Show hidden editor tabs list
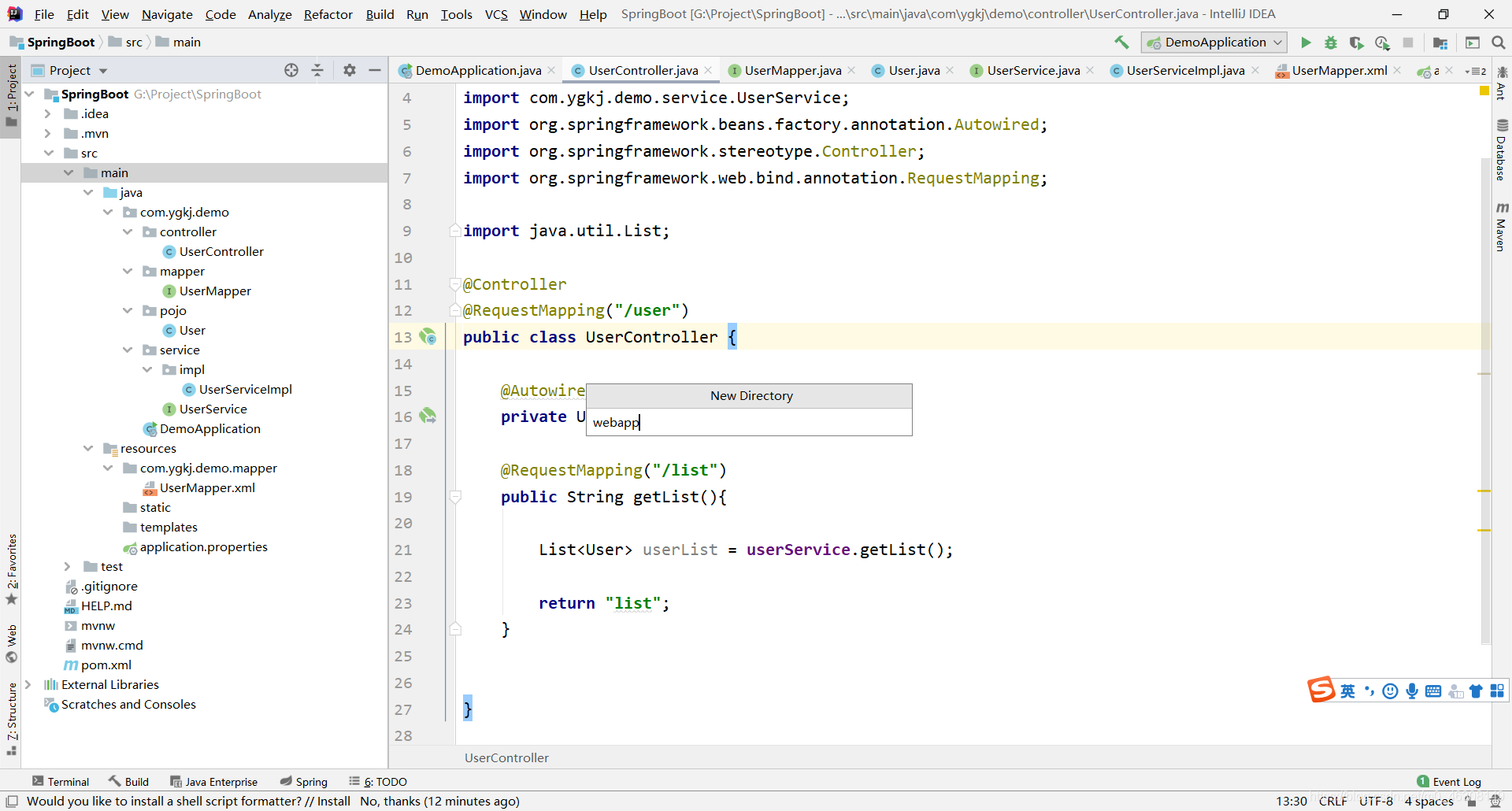1512x811 pixels. pyautogui.click(x=1476, y=71)
